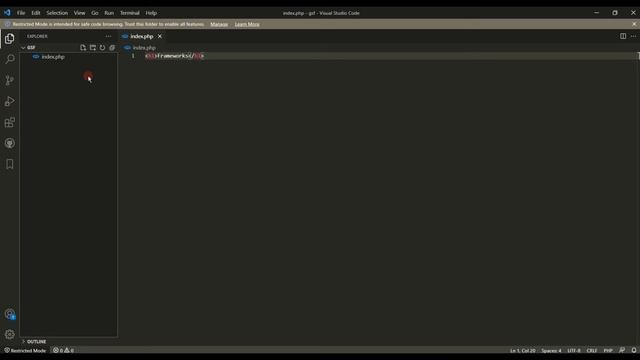Open the GitHub icon in activity bar
Viewport: 640px width, 360px height.
[9, 143]
